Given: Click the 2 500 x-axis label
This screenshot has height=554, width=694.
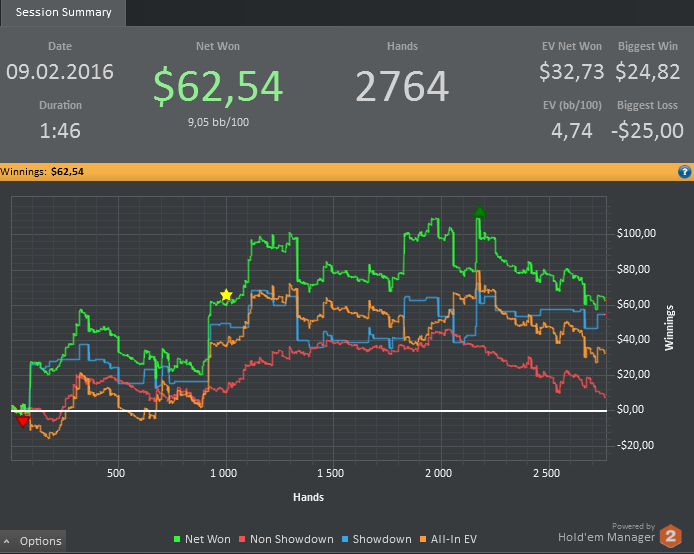Looking at the screenshot, I should (x=547, y=473).
